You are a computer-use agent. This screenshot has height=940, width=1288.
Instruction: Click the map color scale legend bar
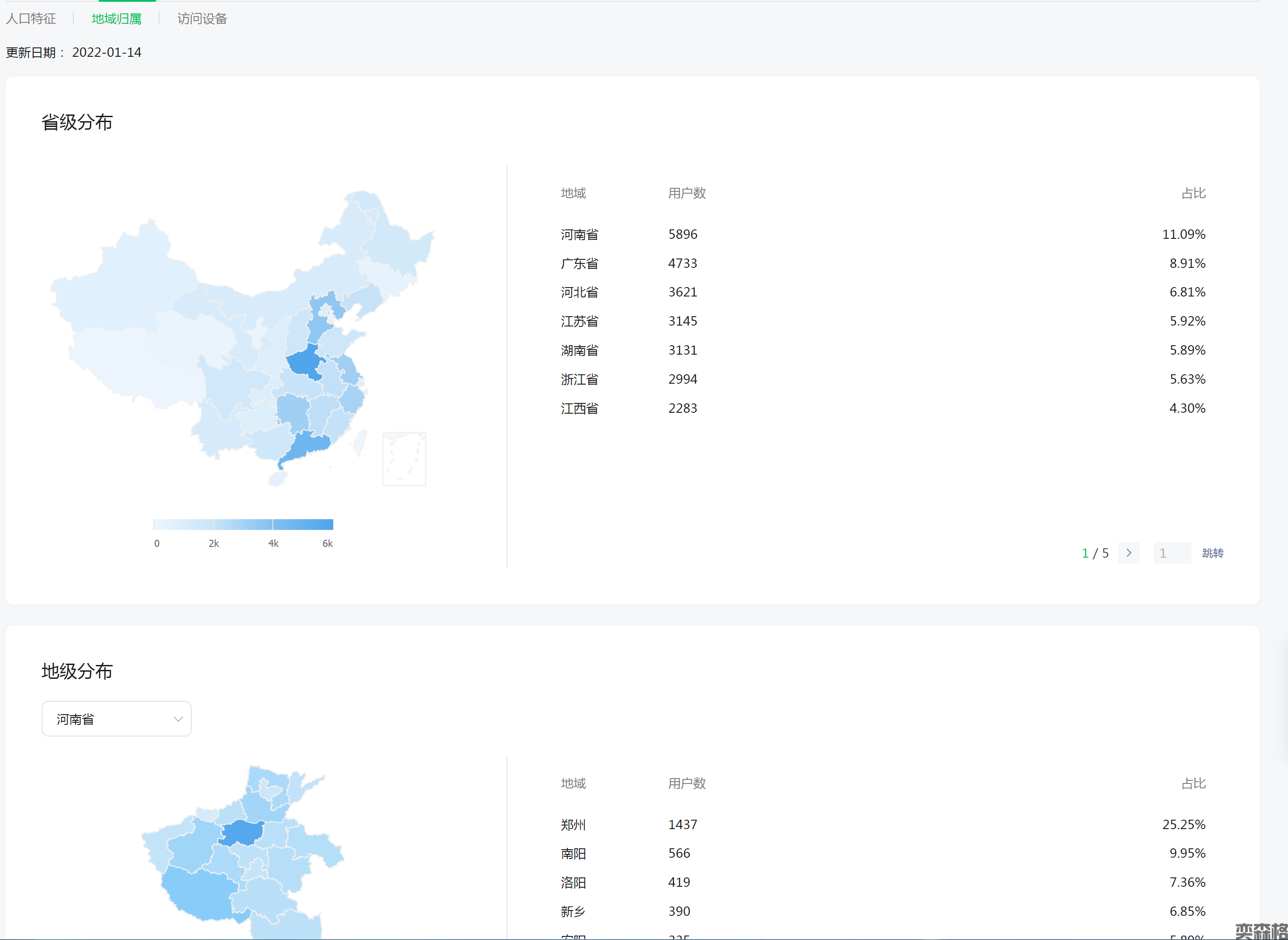point(243,524)
